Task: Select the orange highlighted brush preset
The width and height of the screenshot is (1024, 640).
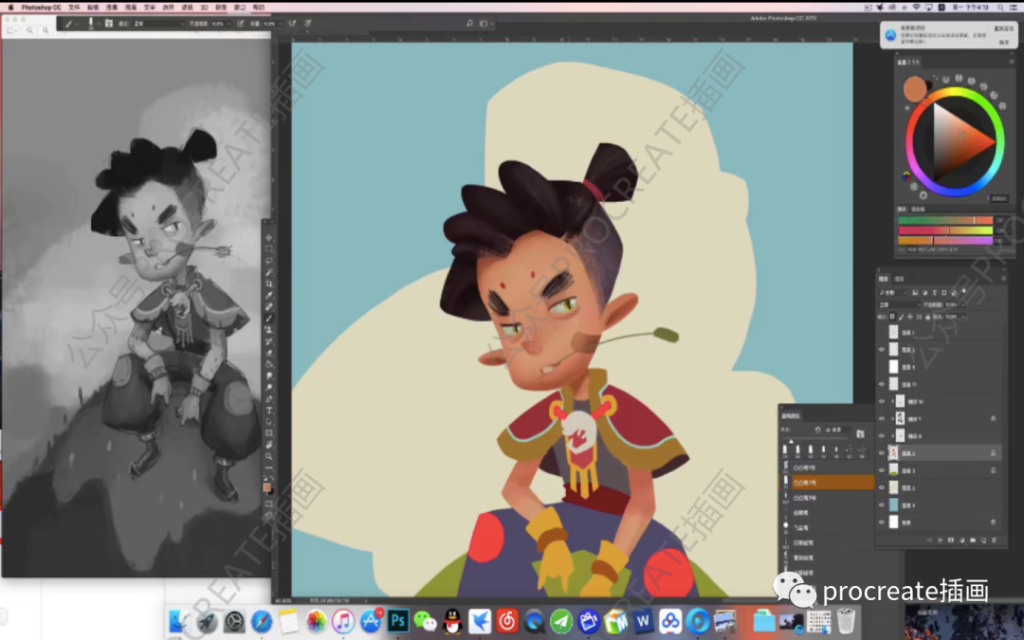Action: point(826,482)
